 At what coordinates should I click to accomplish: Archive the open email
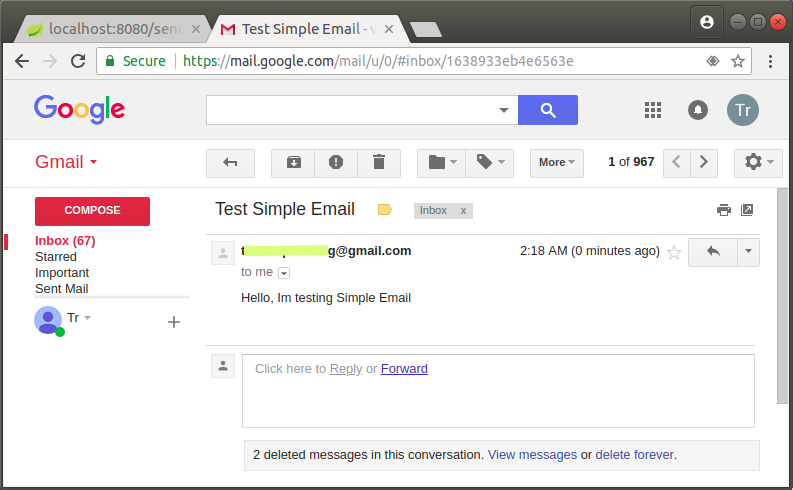tap(293, 163)
